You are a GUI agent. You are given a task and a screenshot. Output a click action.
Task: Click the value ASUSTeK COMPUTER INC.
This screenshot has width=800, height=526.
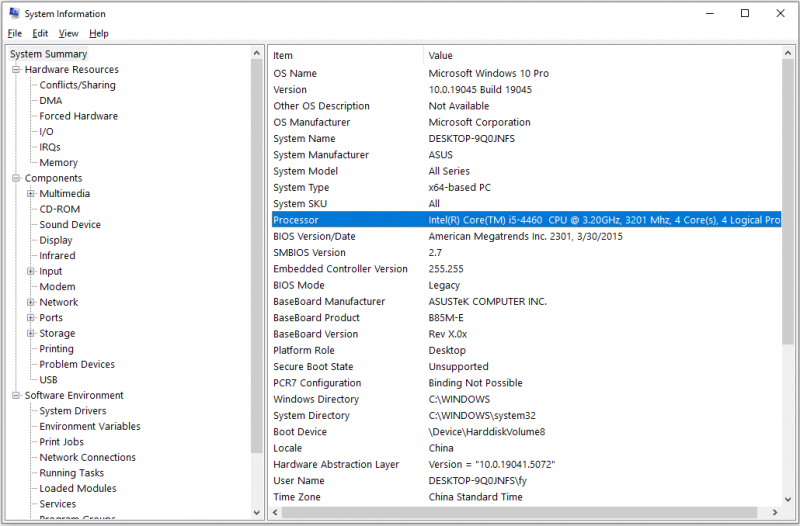coord(487,302)
